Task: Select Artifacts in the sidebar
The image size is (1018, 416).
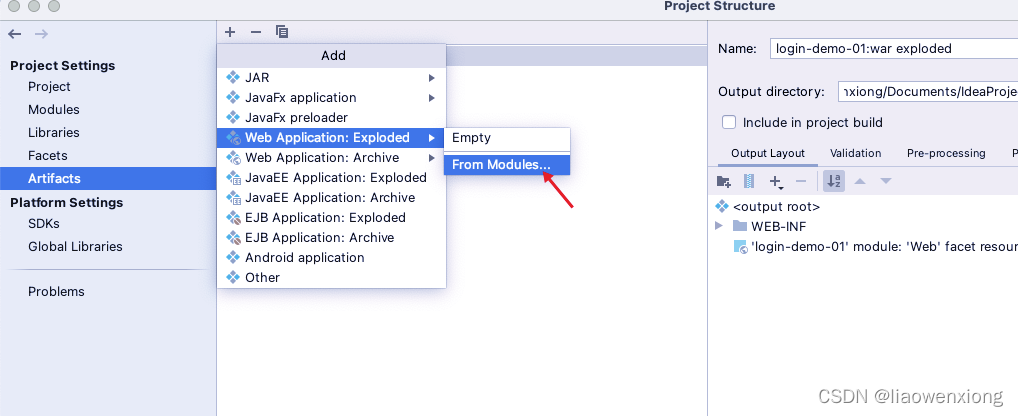Action: coord(108,178)
